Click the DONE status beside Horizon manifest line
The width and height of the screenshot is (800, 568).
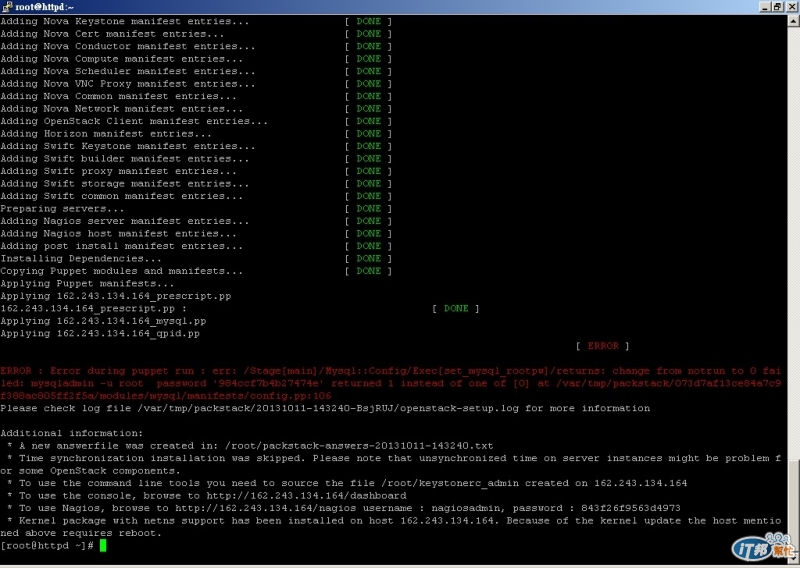(x=368, y=134)
